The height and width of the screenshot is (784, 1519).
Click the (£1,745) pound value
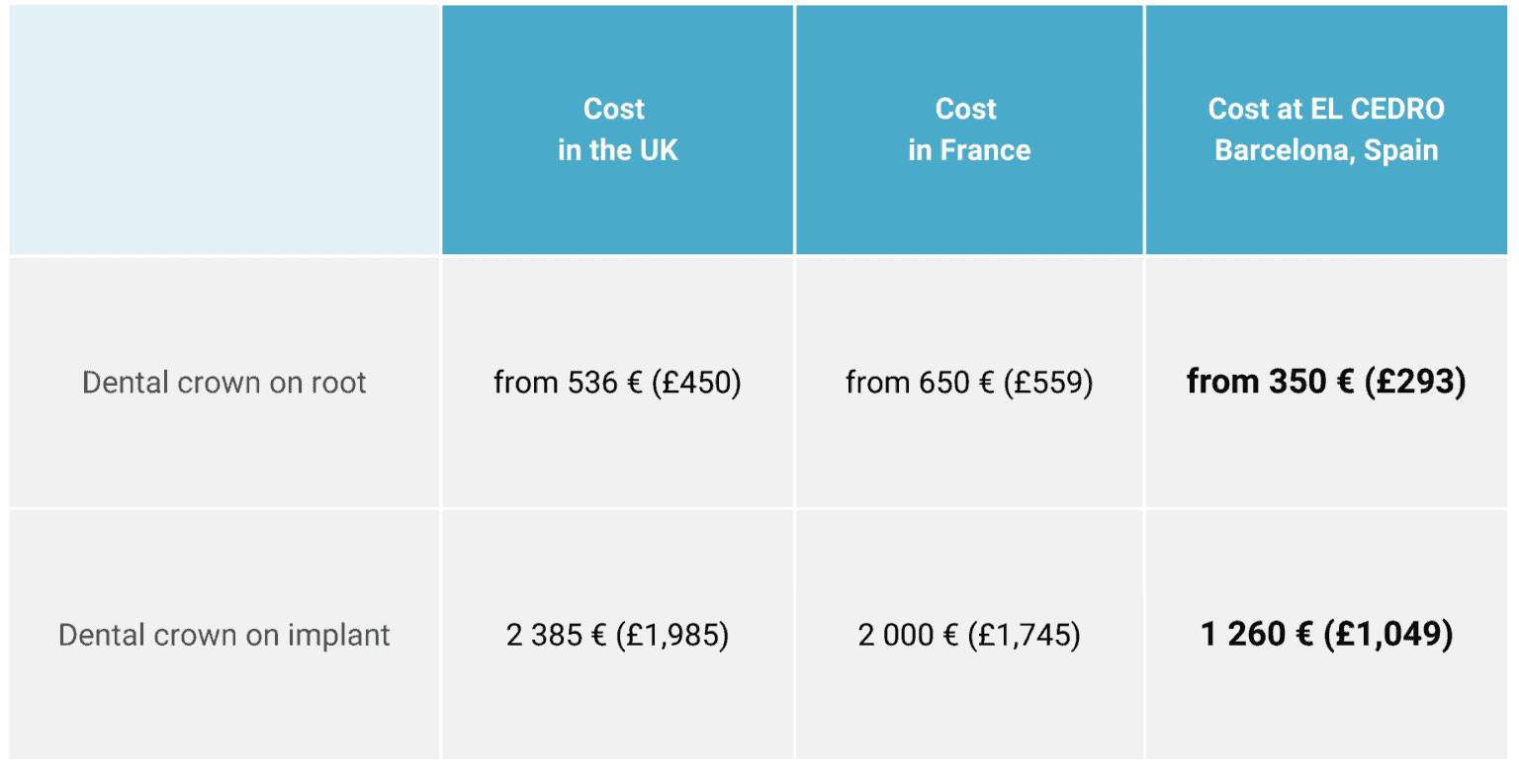[x=1025, y=635]
